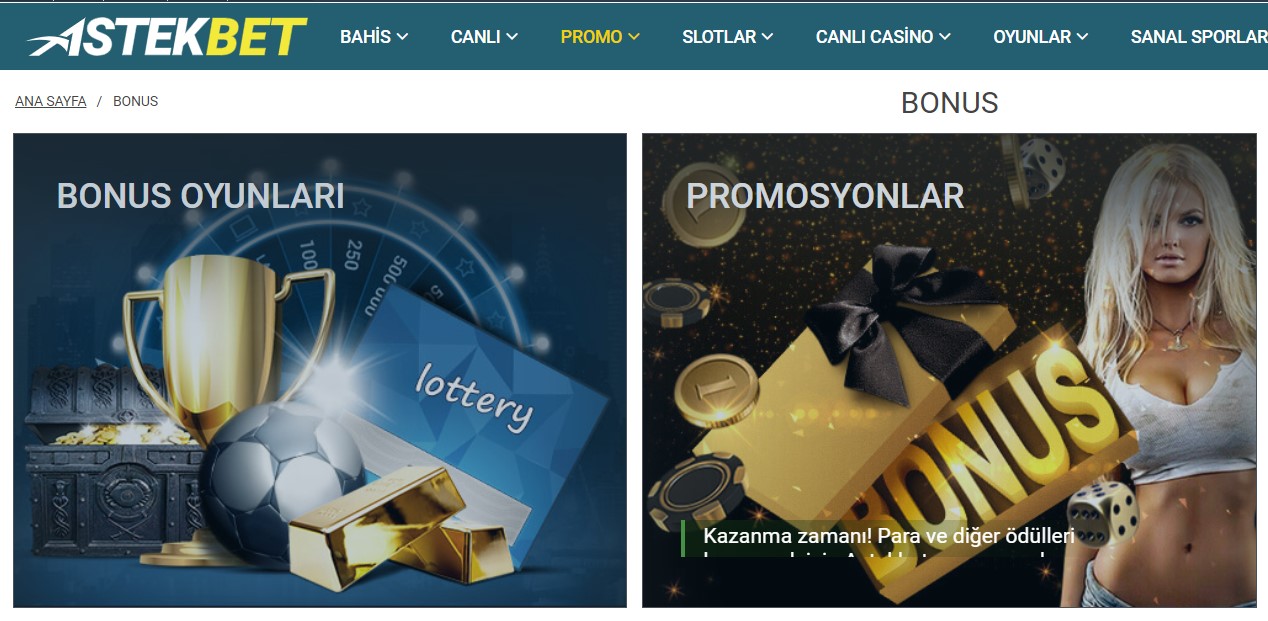Click the AstekBet logo

tap(167, 37)
